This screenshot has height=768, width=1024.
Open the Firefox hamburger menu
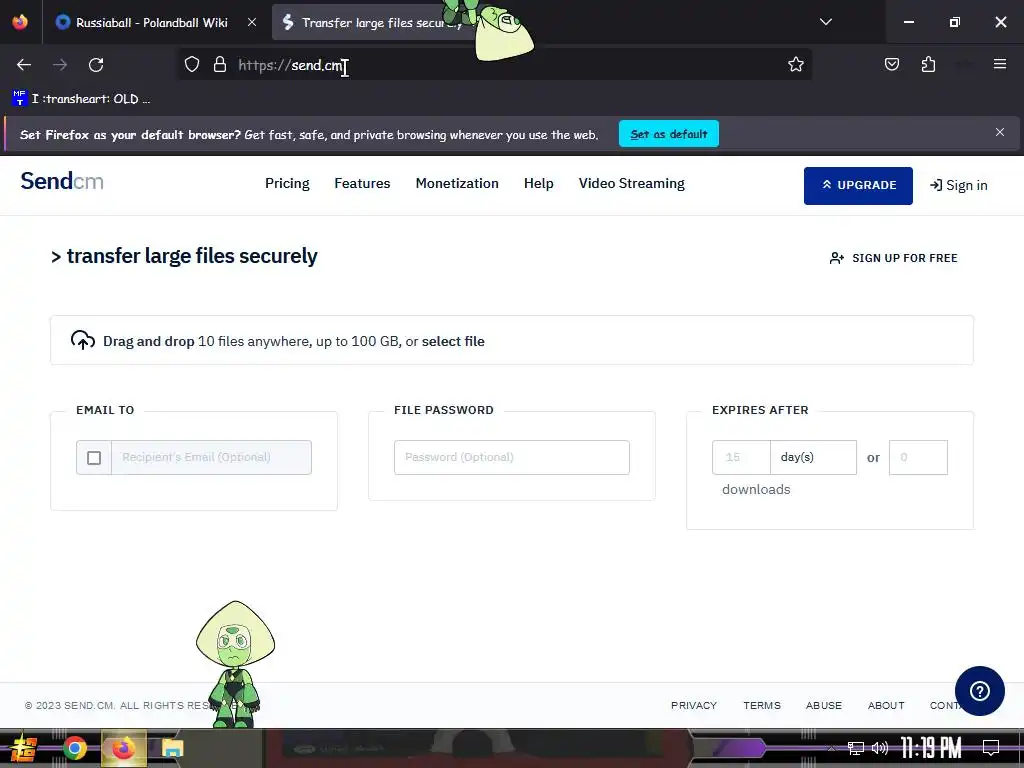point(1000,64)
